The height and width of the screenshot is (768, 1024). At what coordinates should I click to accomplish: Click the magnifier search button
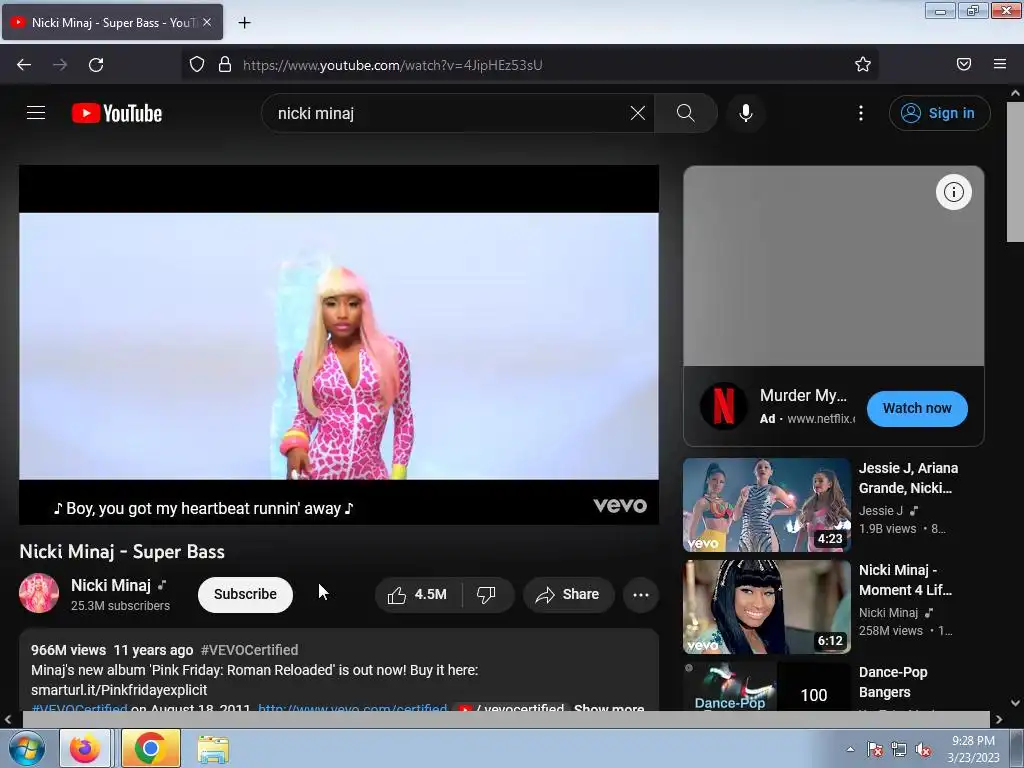[x=686, y=113]
